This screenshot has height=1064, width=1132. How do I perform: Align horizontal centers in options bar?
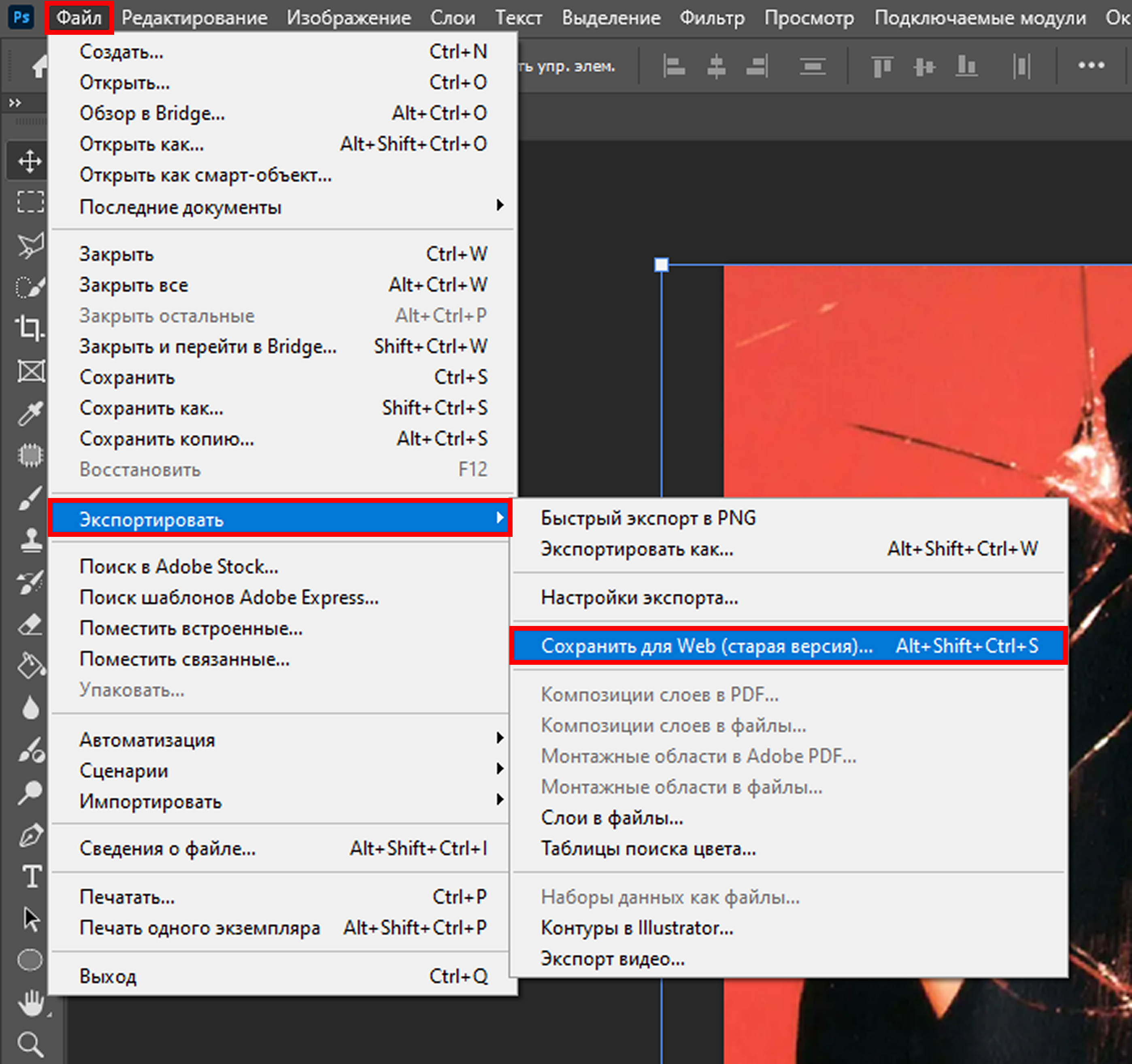point(716,67)
